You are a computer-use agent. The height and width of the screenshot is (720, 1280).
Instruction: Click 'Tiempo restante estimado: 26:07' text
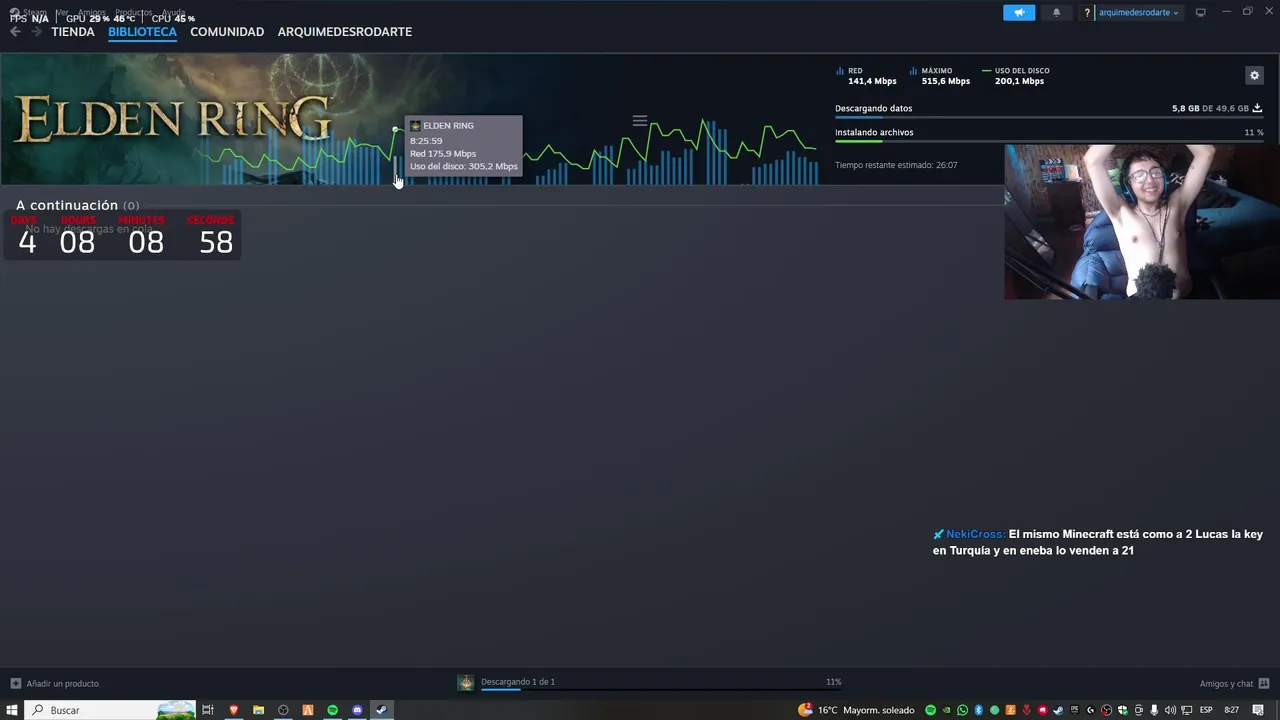(x=896, y=165)
